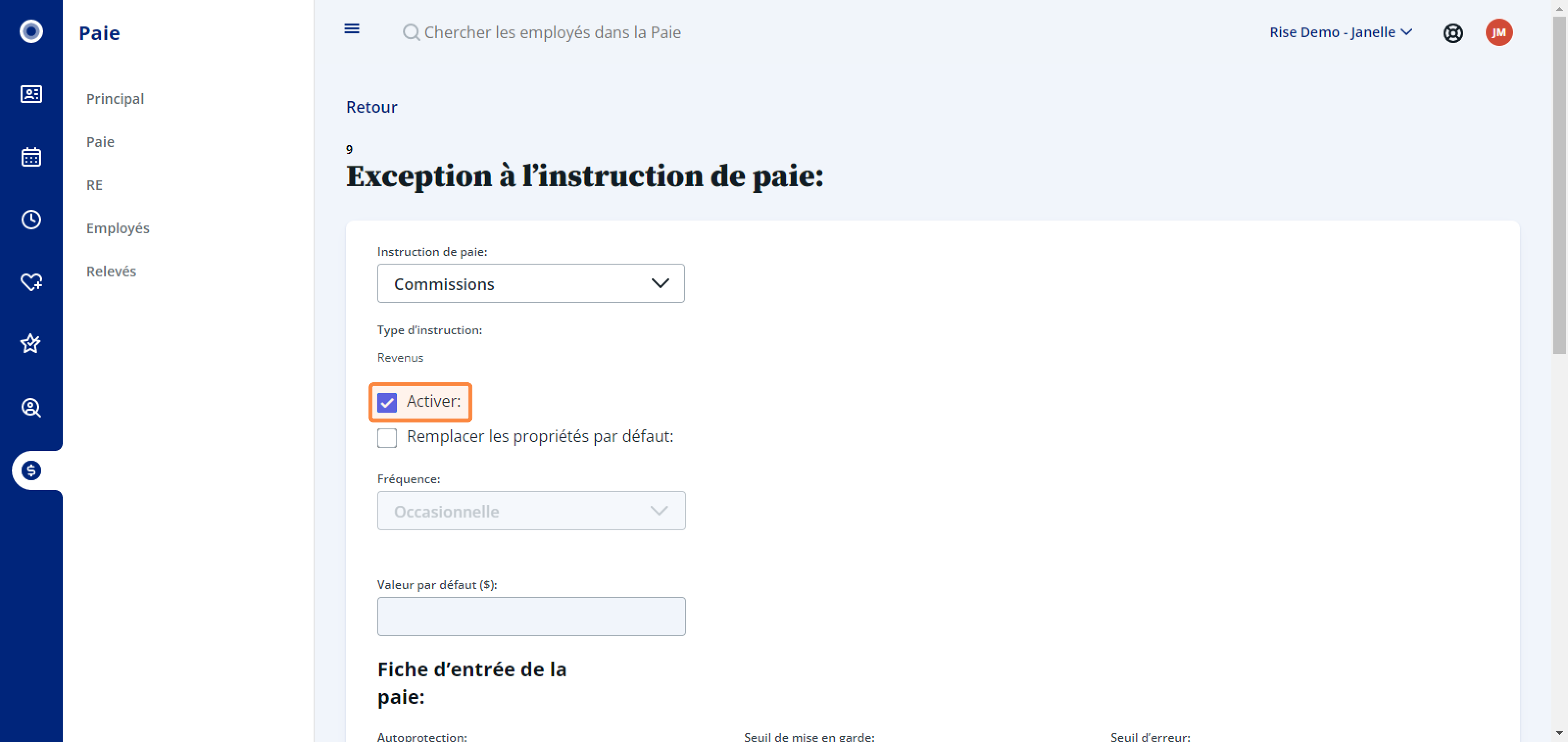The height and width of the screenshot is (742, 1568).
Task: Open the star recognition sidebar icon
Action: coord(31,344)
